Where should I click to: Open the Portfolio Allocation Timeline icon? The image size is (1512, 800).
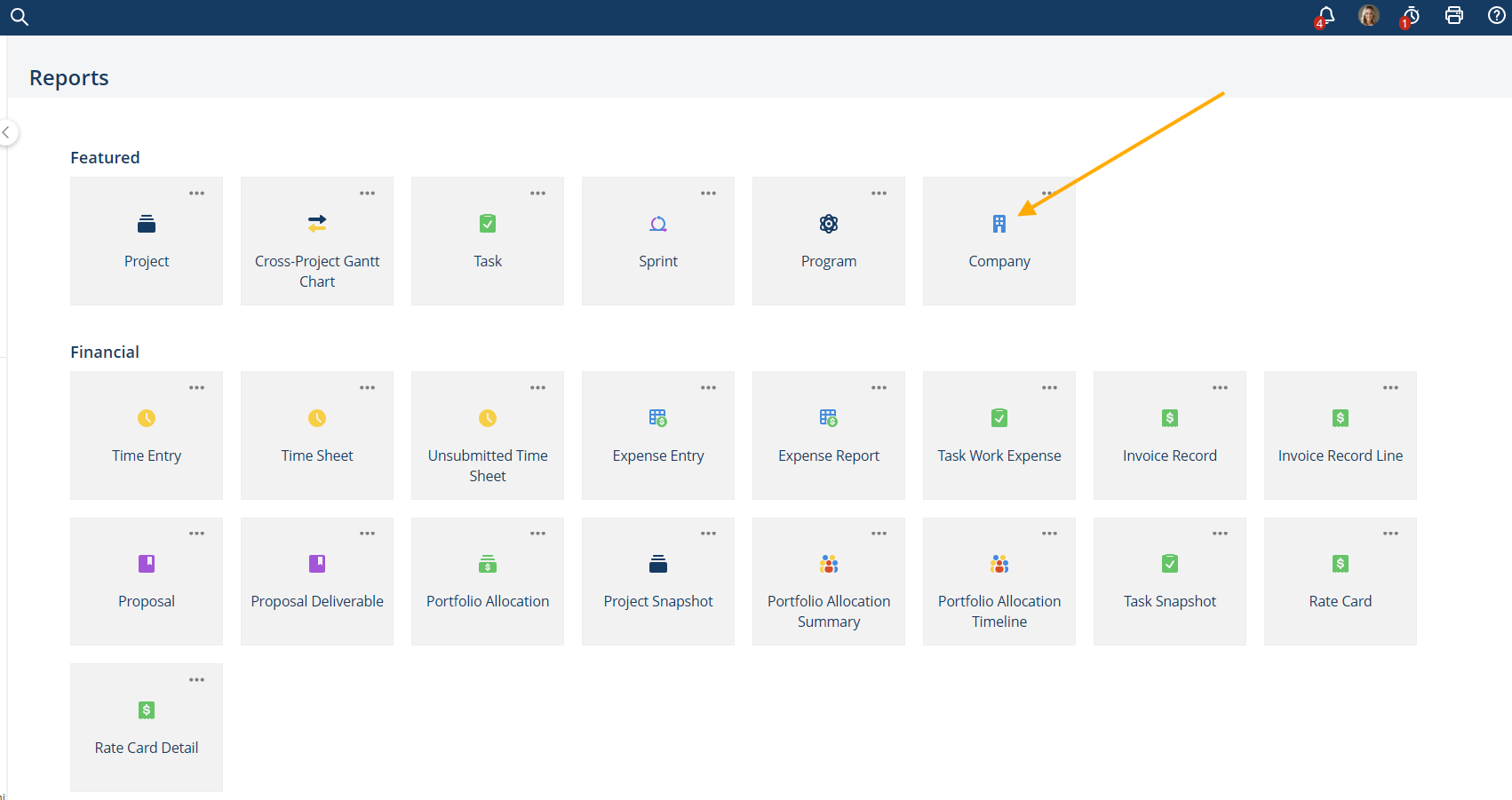click(x=999, y=564)
